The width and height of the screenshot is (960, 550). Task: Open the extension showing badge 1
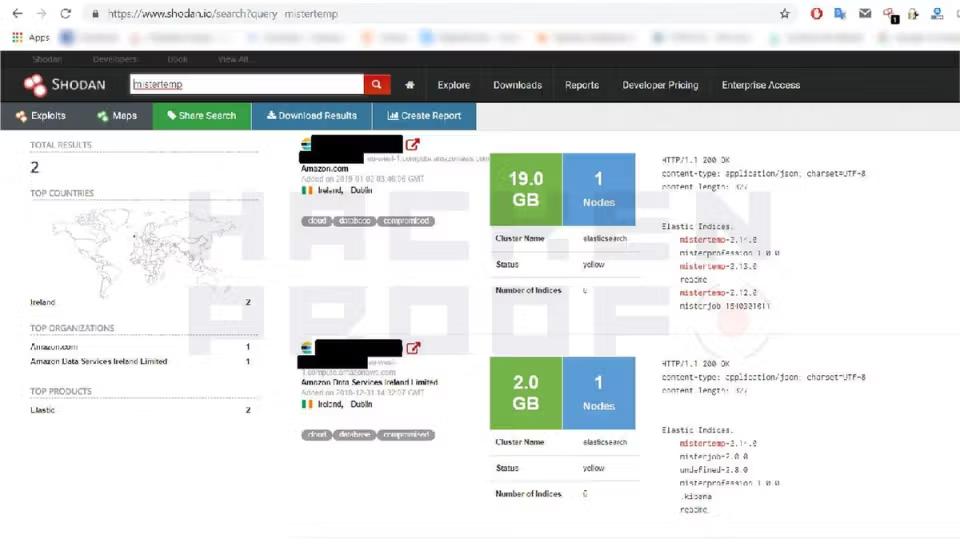click(890, 15)
